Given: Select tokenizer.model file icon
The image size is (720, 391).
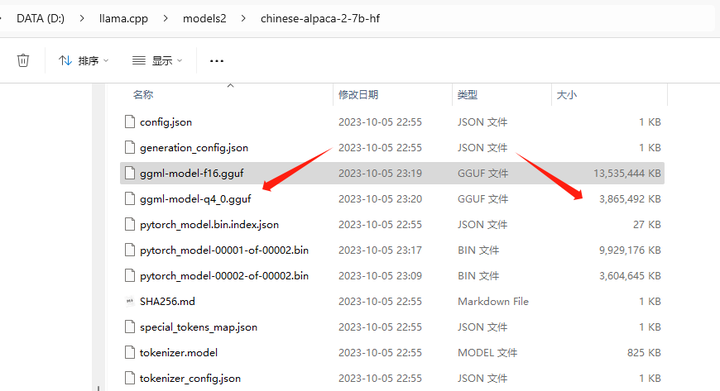Looking at the screenshot, I should (x=130, y=352).
